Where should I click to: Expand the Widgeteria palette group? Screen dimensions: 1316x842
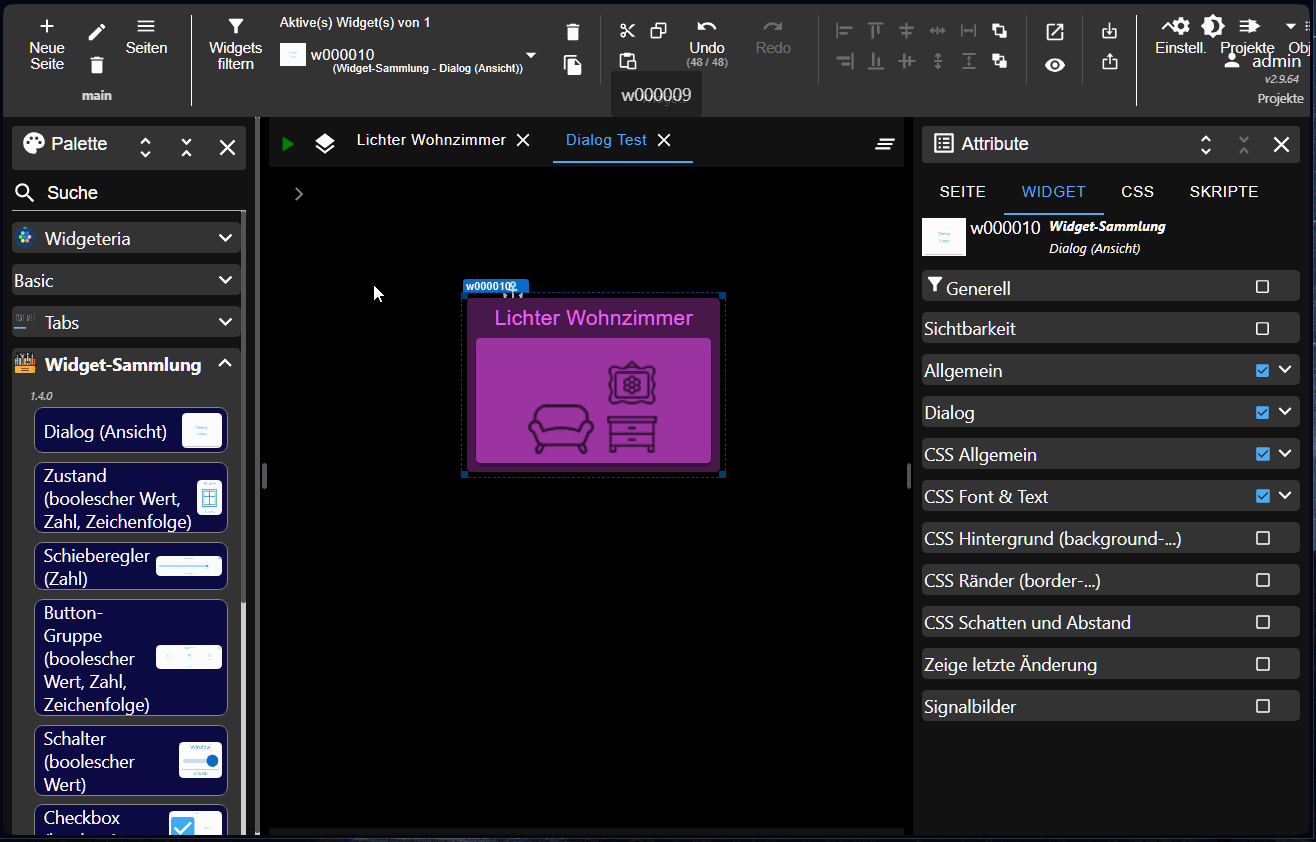pyautogui.click(x=127, y=238)
